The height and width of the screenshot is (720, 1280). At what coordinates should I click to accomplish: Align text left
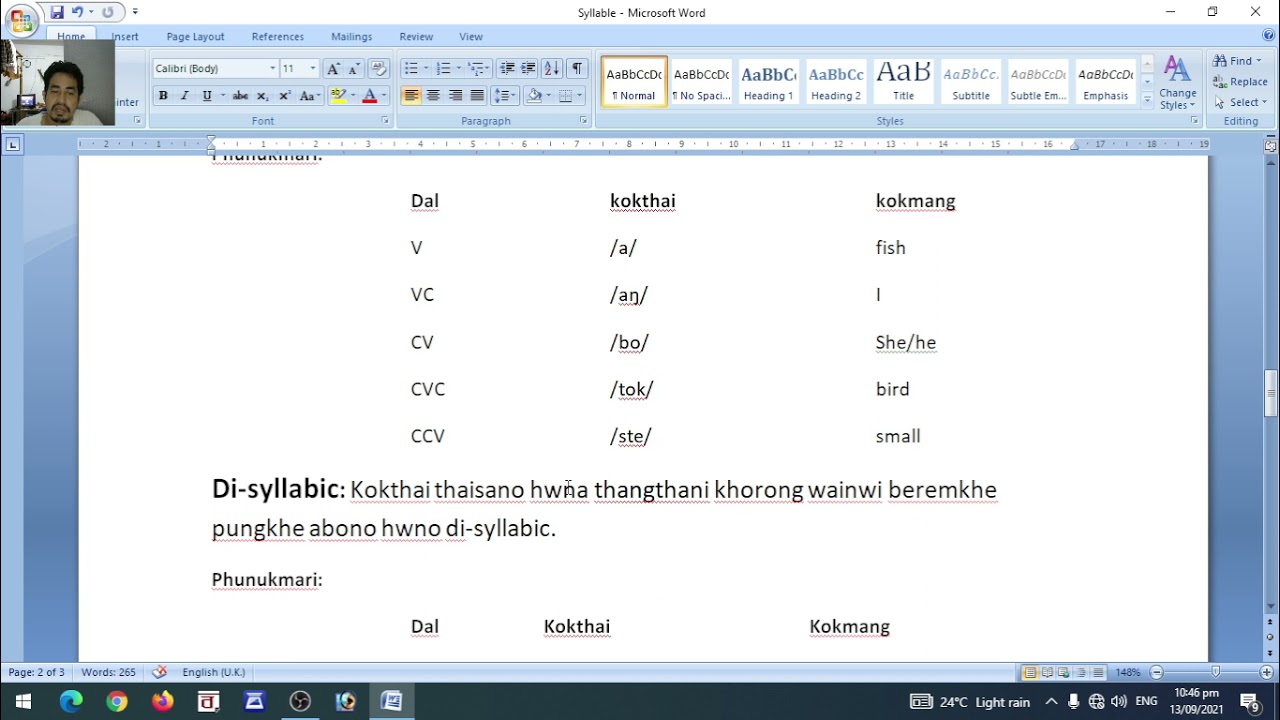click(411, 96)
